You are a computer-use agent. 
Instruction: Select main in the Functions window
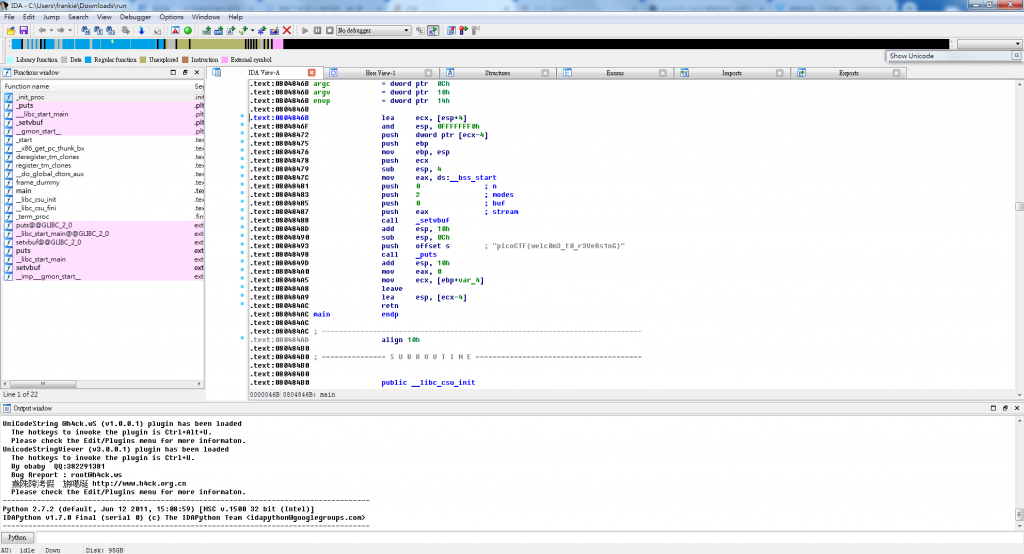click(24, 191)
